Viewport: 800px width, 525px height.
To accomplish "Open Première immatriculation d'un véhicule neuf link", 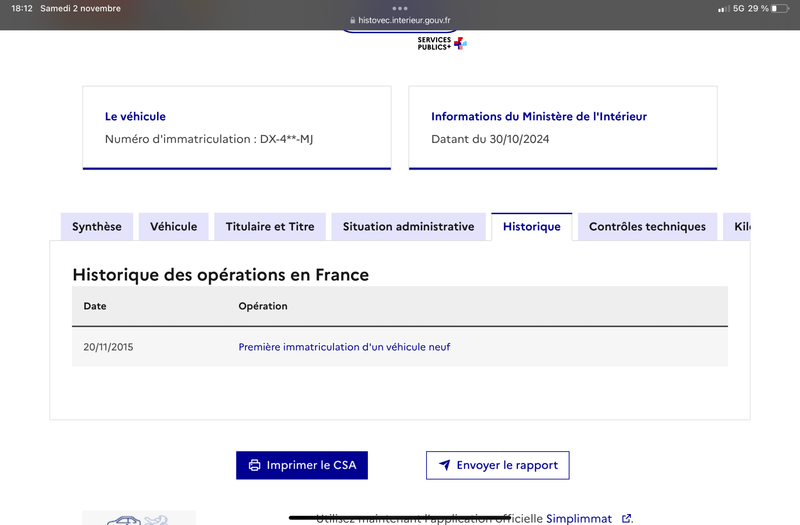I will [344, 347].
